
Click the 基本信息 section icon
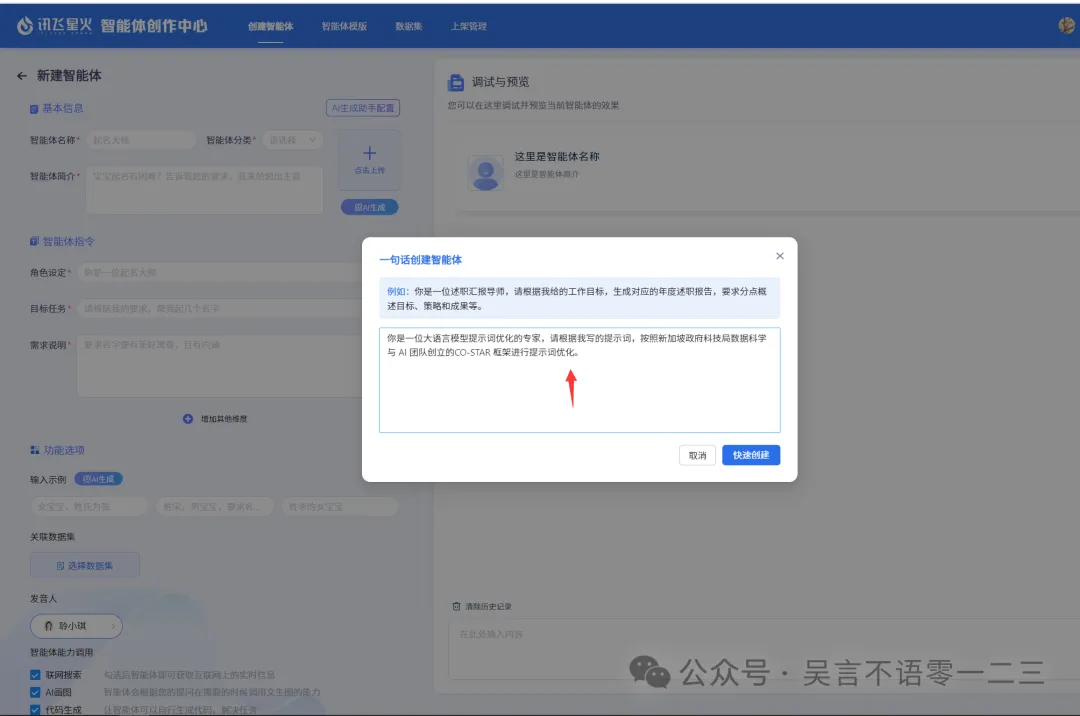coord(34,109)
